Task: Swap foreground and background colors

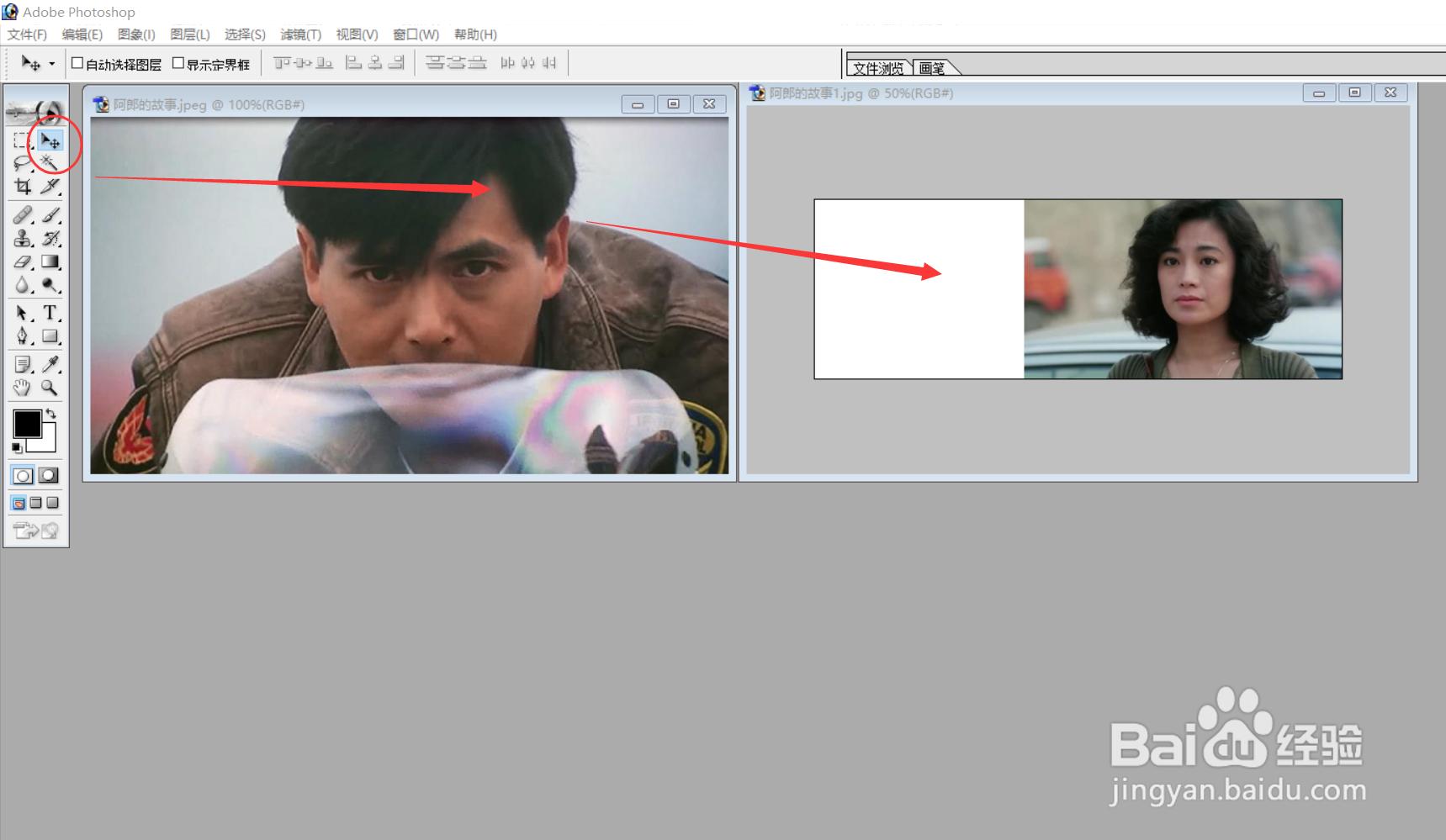Action: click(51, 414)
